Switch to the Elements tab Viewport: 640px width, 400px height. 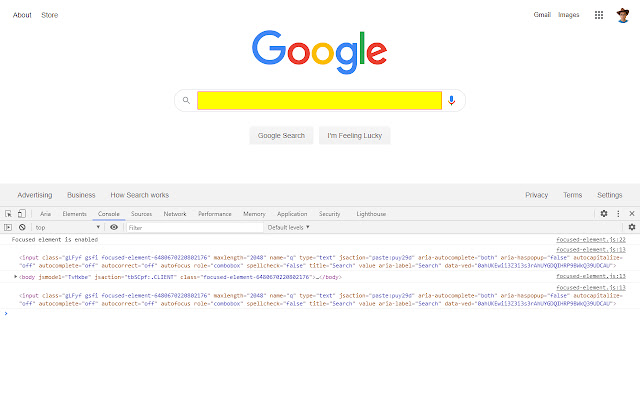coord(74,214)
